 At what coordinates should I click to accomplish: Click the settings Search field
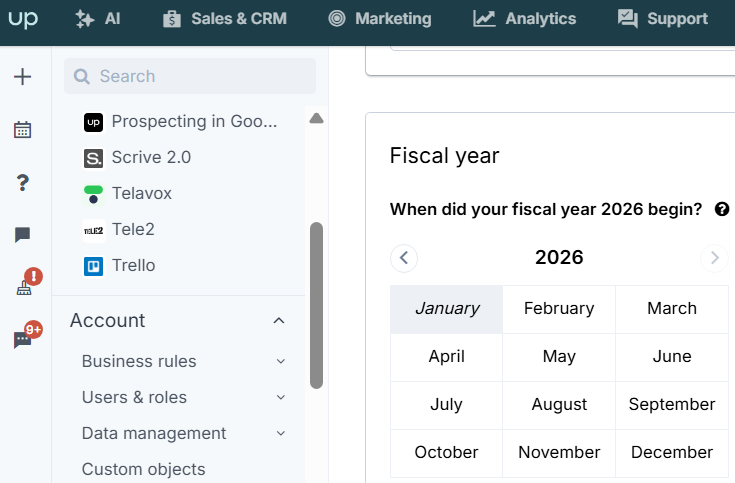[x=190, y=76]
